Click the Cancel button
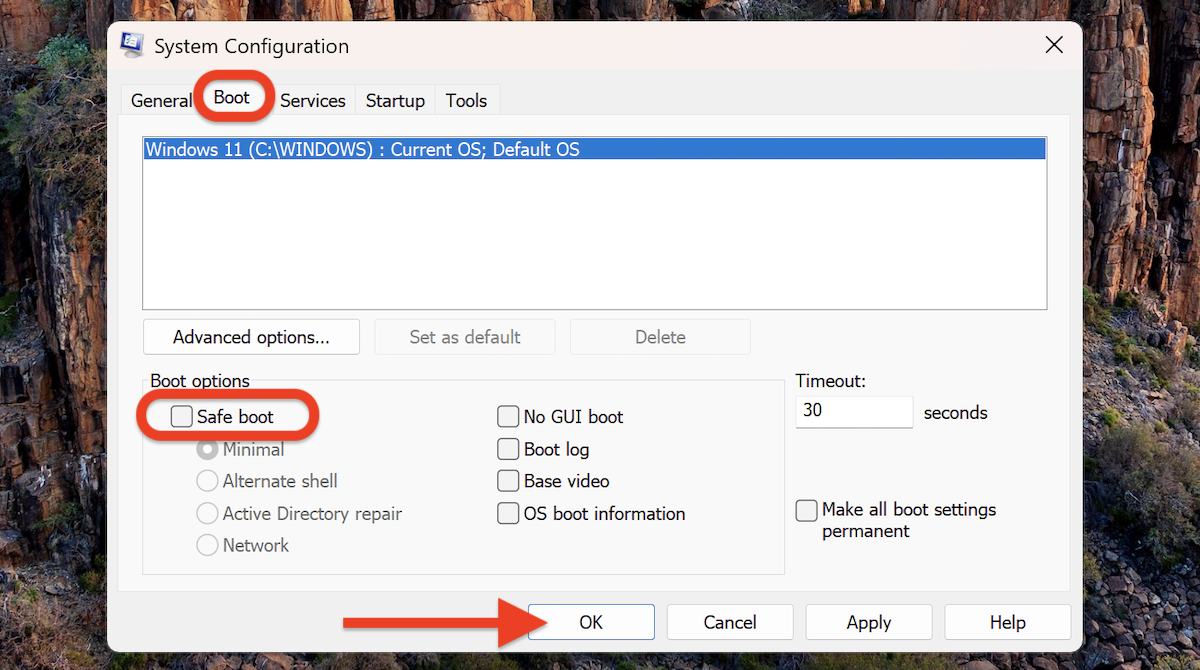Image resolution: width=1200 pixels, height=670 pixels. click(x=730, y=622)
